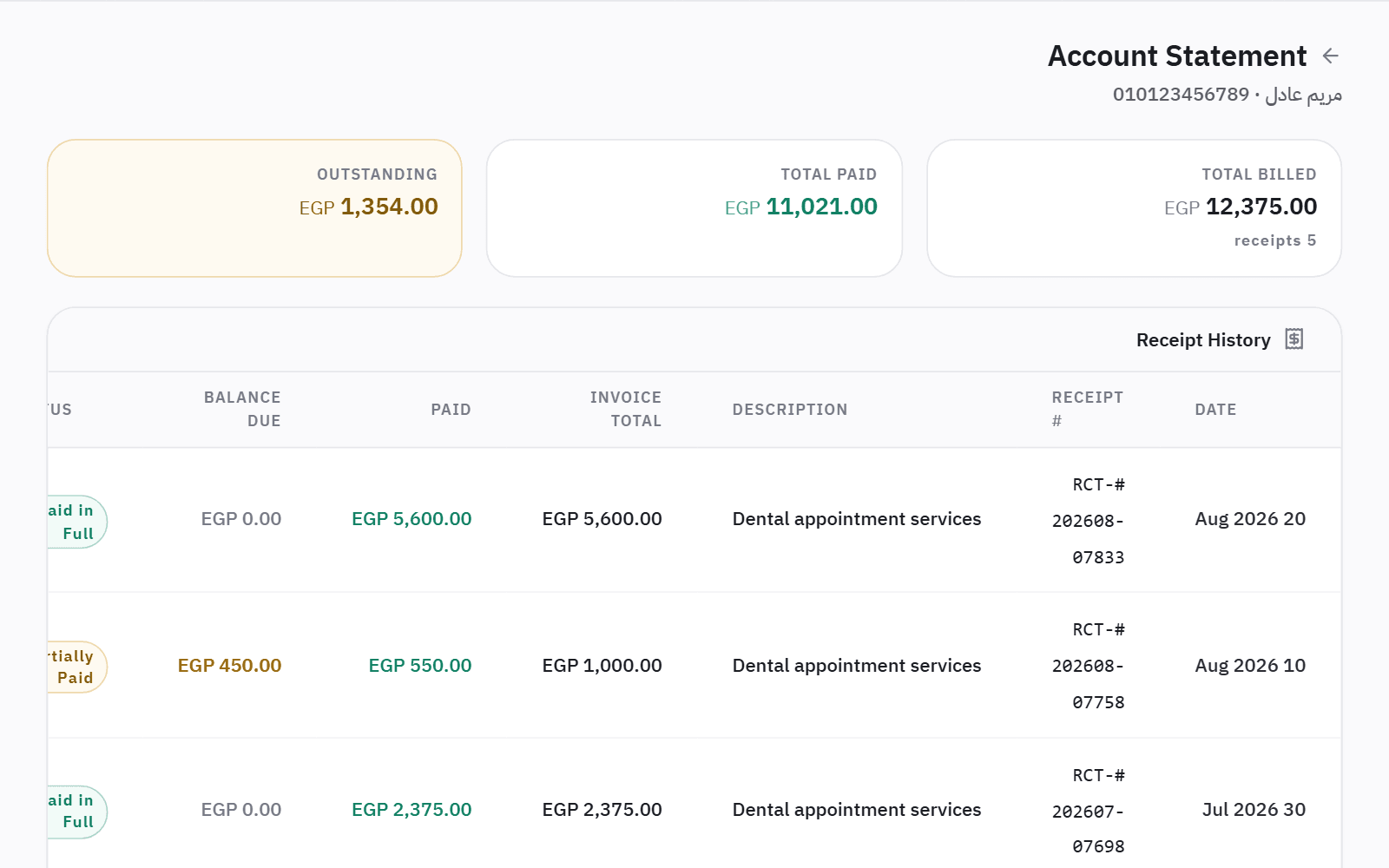1389x868 pixels.
Task: Click receipt number RCT-#202608-07758
Action: (x=1089, y=666)
